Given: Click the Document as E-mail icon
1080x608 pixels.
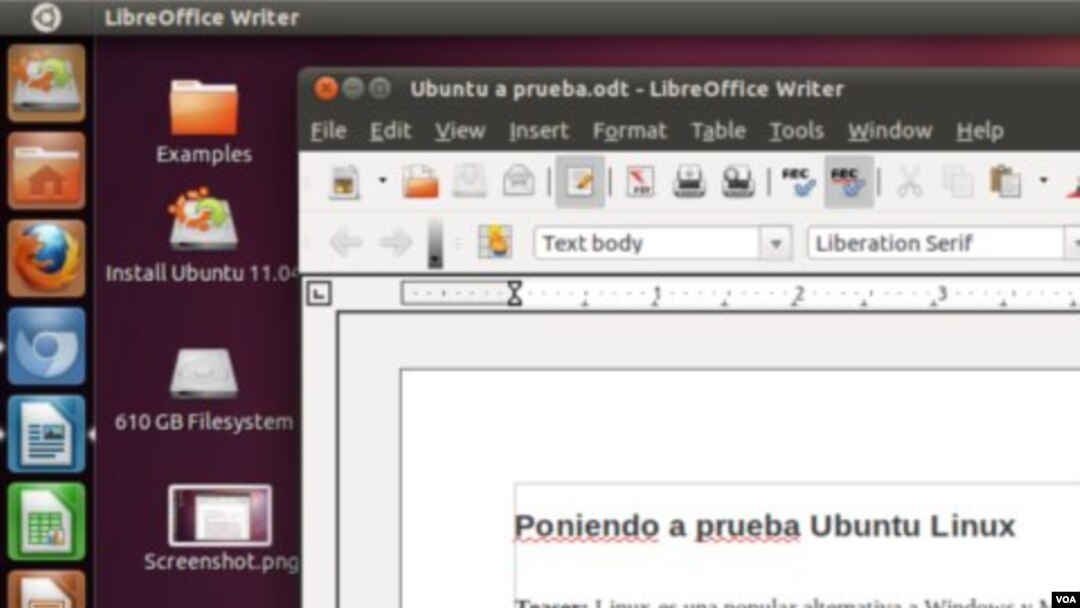Looking at the screenshot, I should [519, 182].
